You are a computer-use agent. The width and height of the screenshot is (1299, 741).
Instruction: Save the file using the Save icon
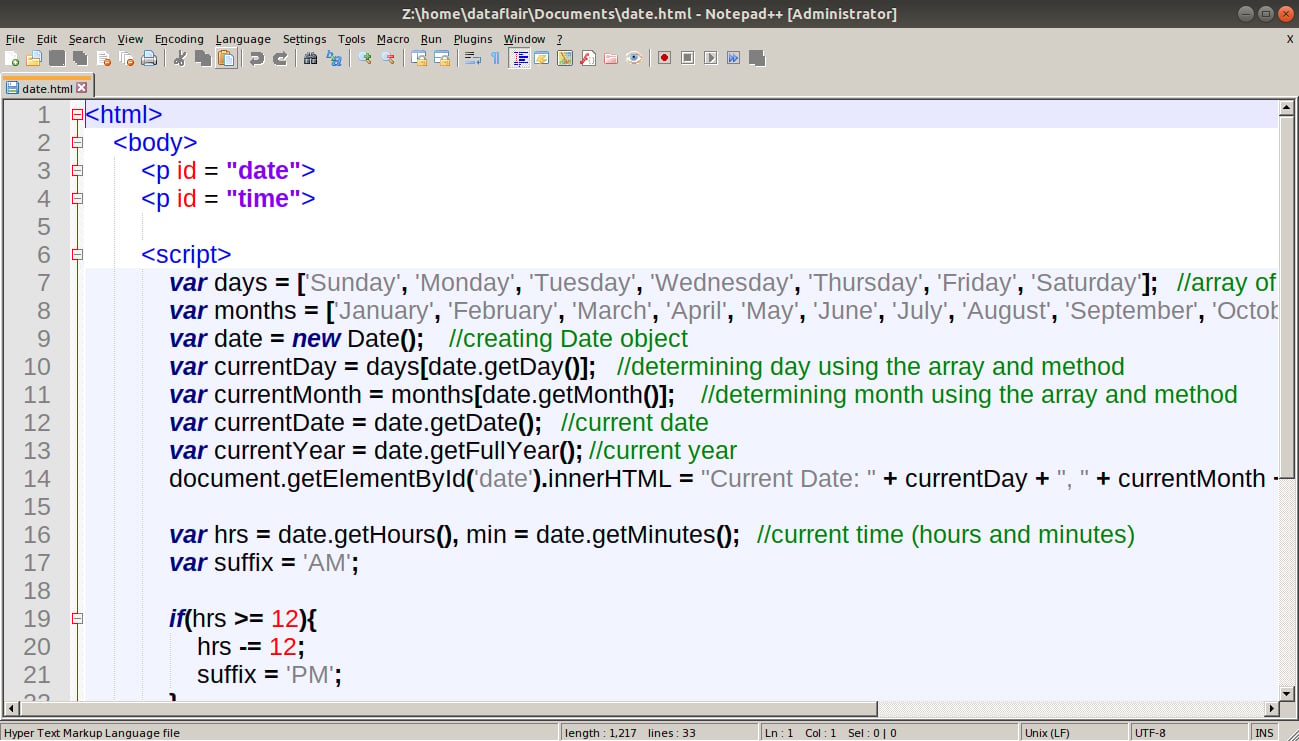(57, 58)
